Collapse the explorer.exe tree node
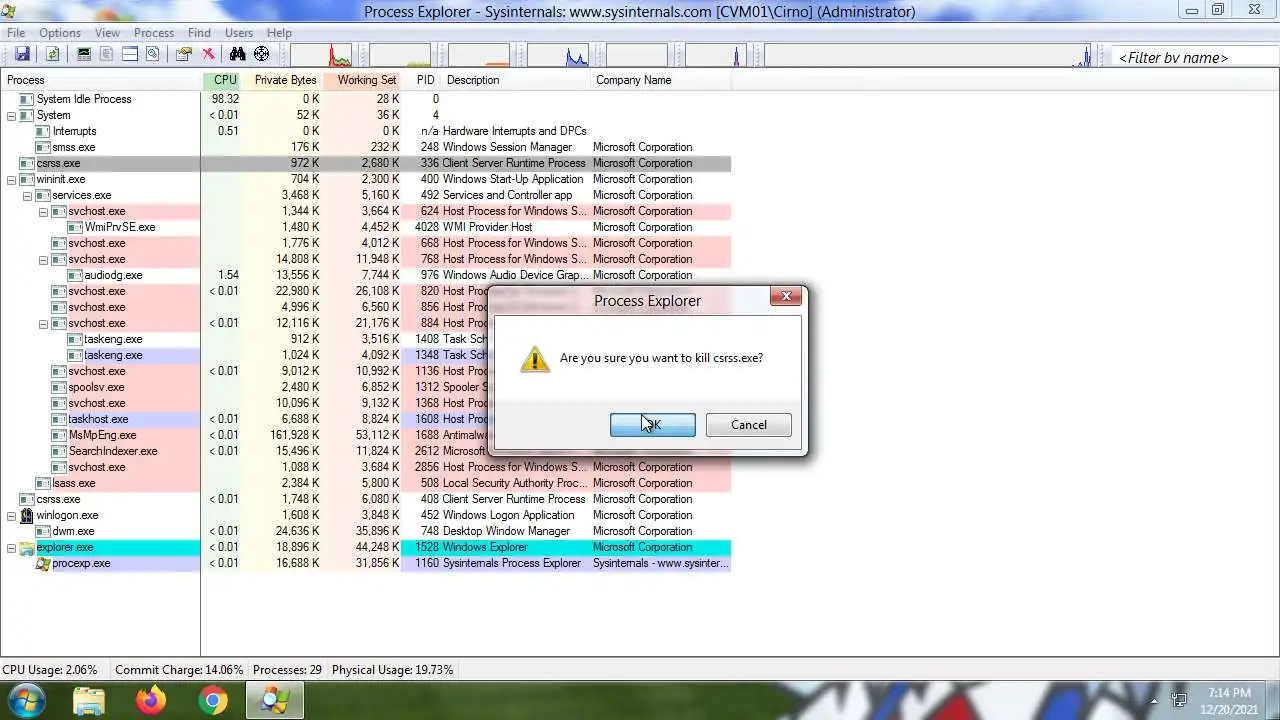The image size is (1280, 720). pyautogui.click(x=11, y=547)
